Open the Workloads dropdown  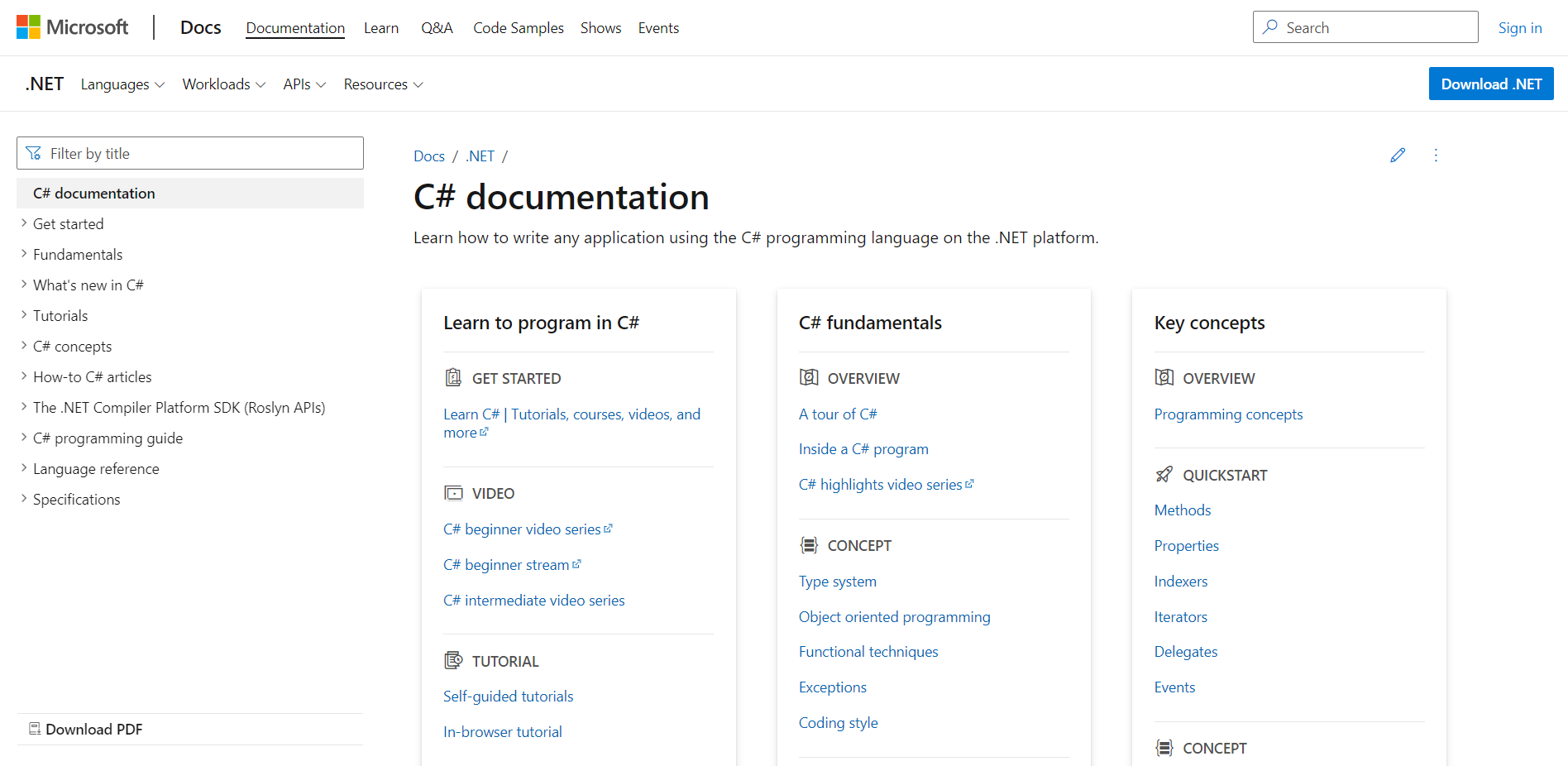[224, 84]
